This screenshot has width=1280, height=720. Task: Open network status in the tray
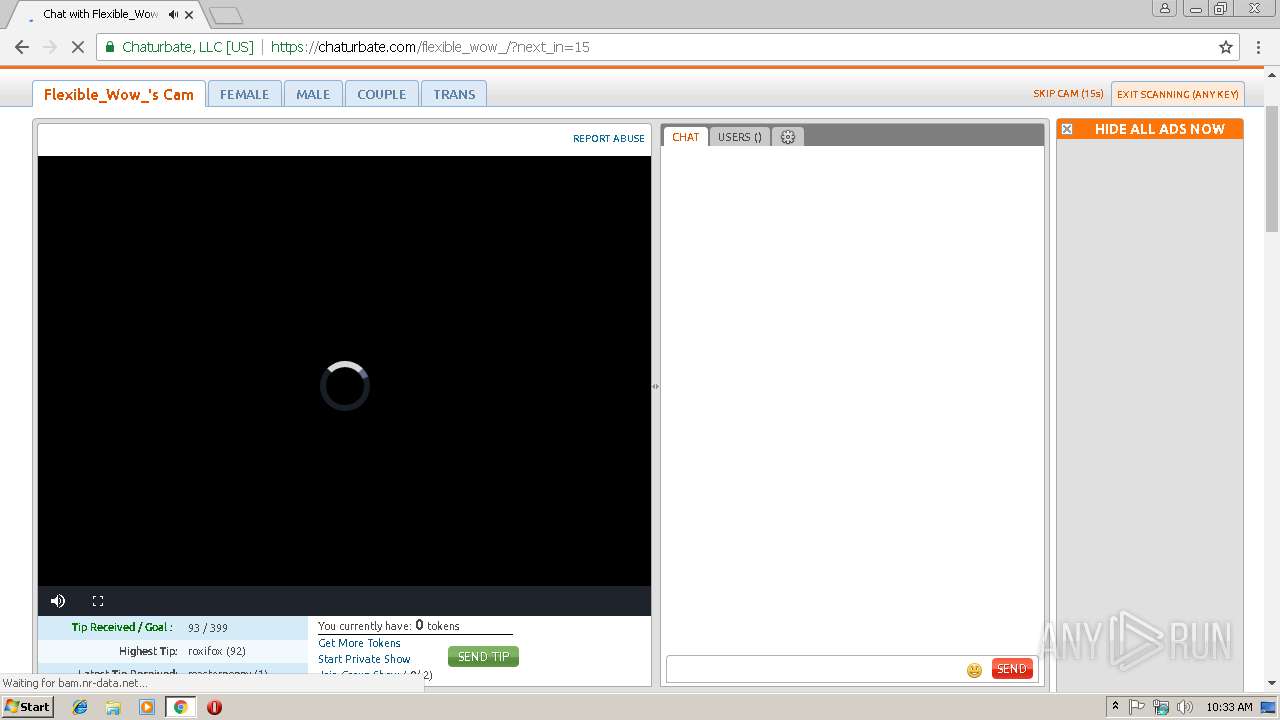point(1161,707)
